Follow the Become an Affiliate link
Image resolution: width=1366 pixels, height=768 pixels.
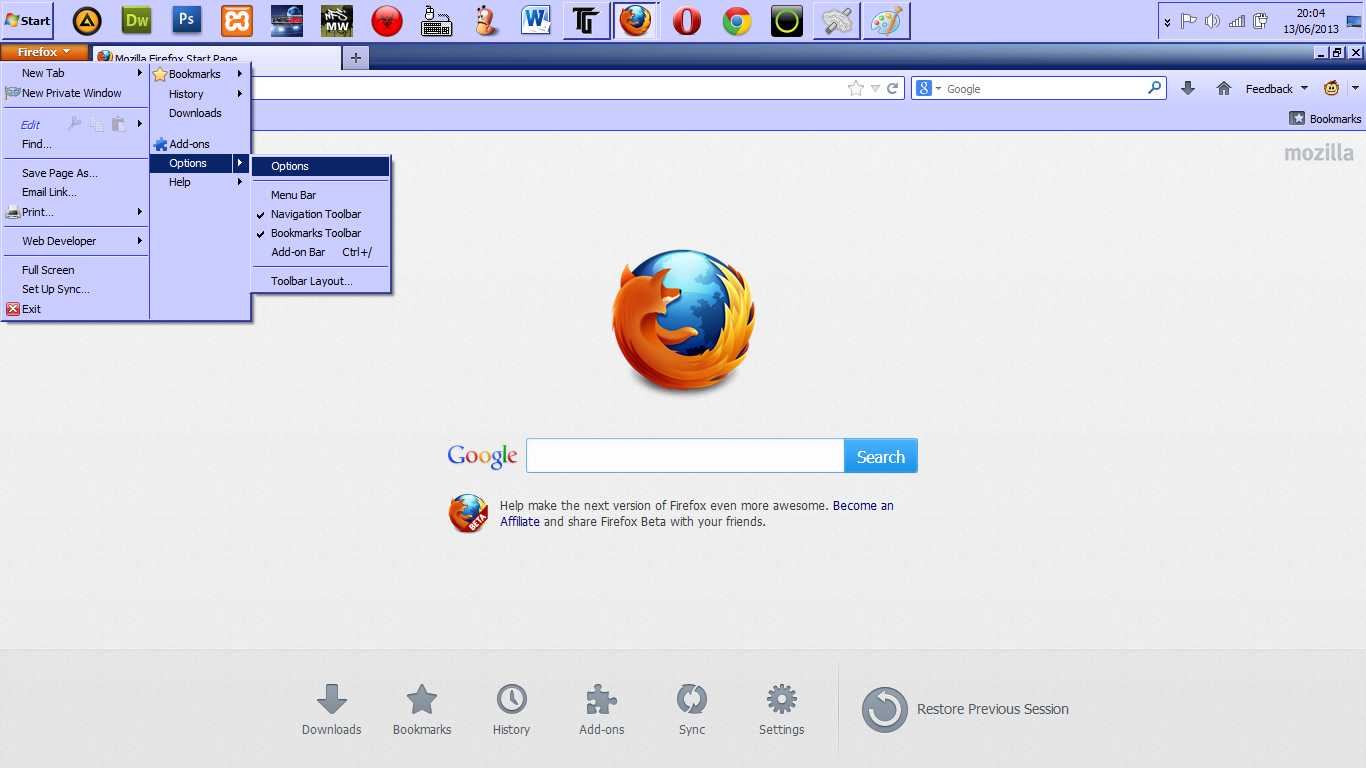coord(697,513)
